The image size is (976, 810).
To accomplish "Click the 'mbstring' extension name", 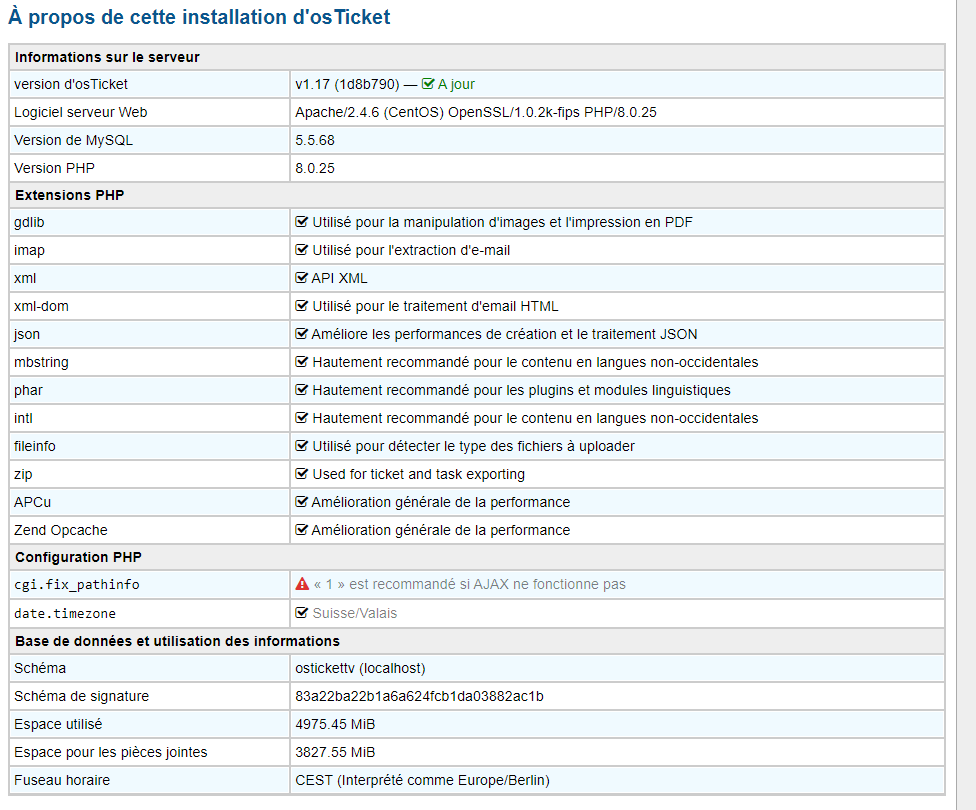I will (41, 363).
